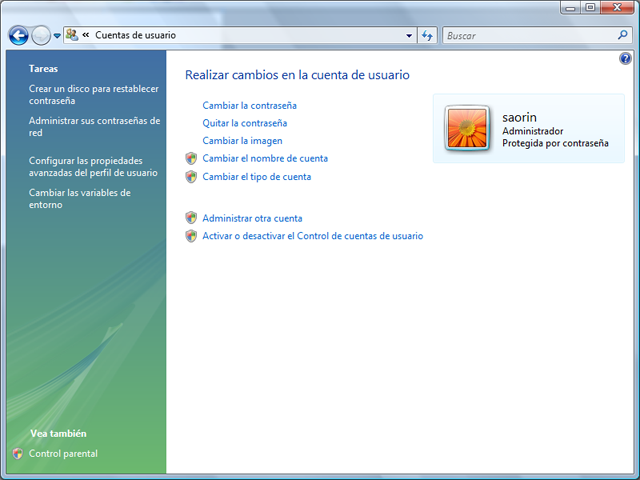The height and width of the screenshot is (480, 640).
Task: Open Cambiar el nombre de cuenta
Action: pos(265,159)
